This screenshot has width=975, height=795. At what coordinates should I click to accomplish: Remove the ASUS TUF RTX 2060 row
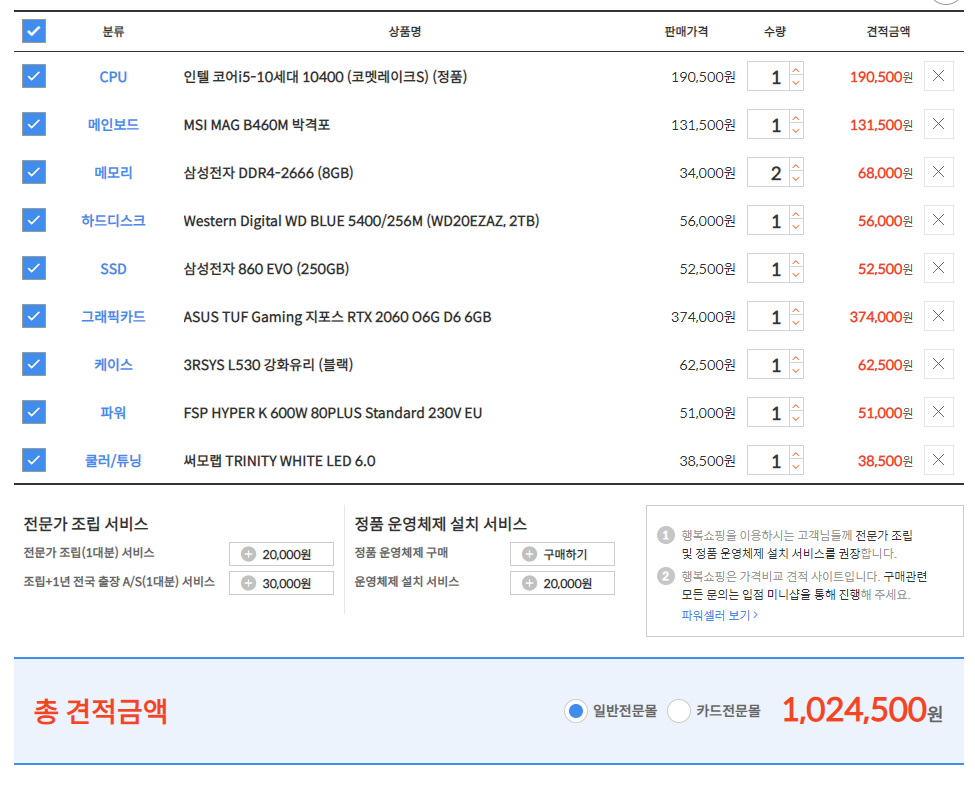tap(938, 316)
